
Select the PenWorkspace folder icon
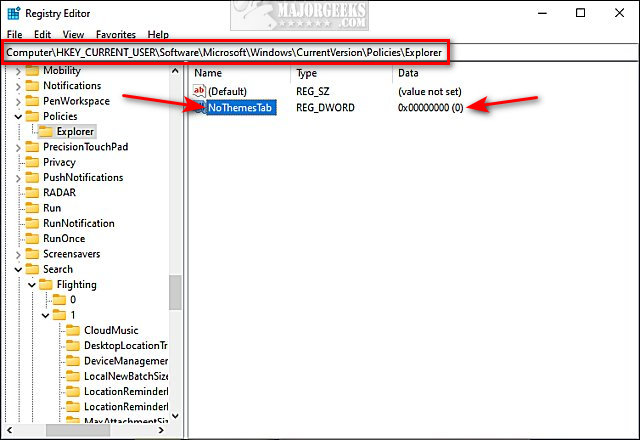pyautogui.click(x=32, y=101)
